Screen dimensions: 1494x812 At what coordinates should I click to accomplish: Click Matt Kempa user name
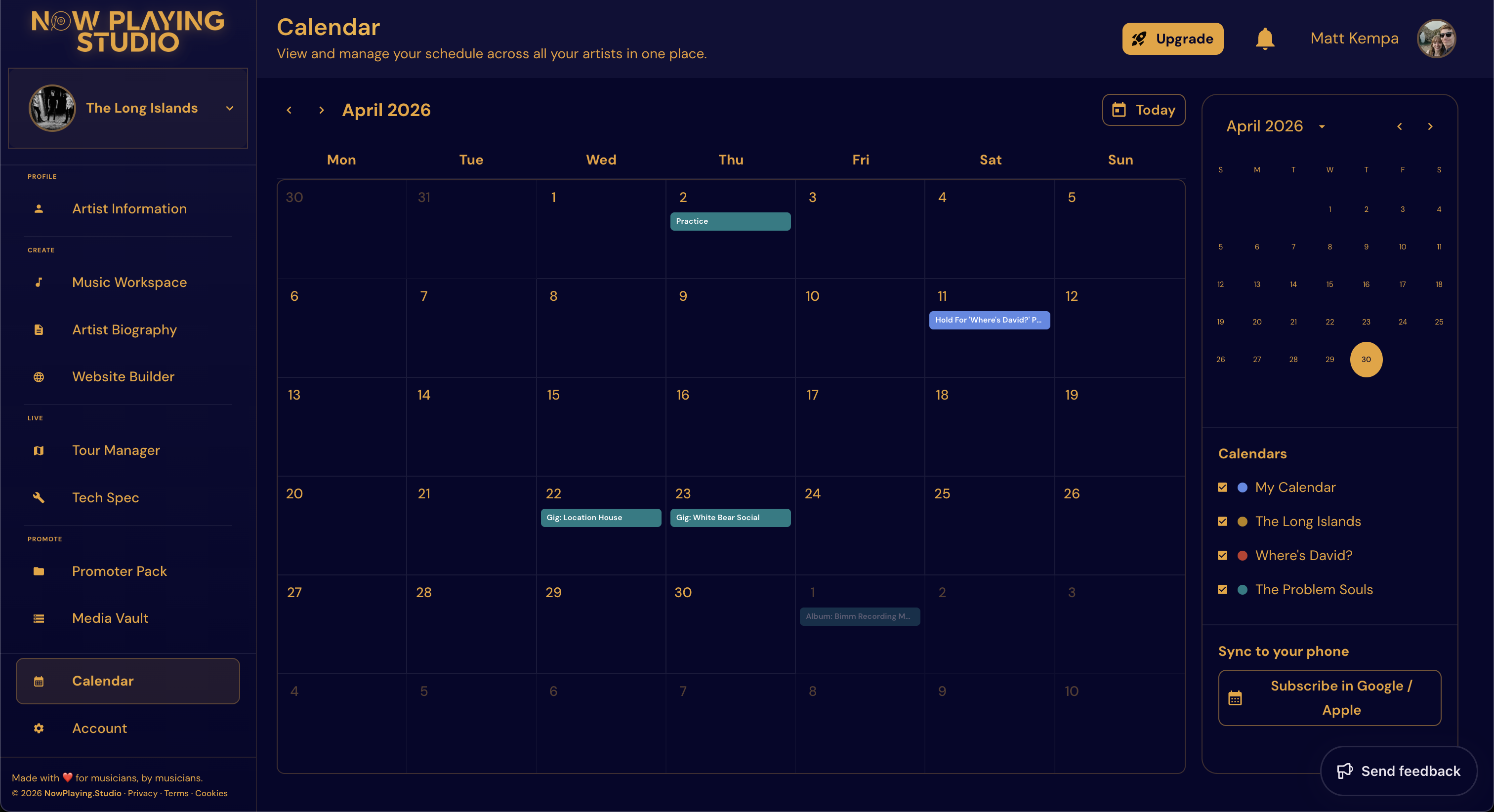point(1354,39)
